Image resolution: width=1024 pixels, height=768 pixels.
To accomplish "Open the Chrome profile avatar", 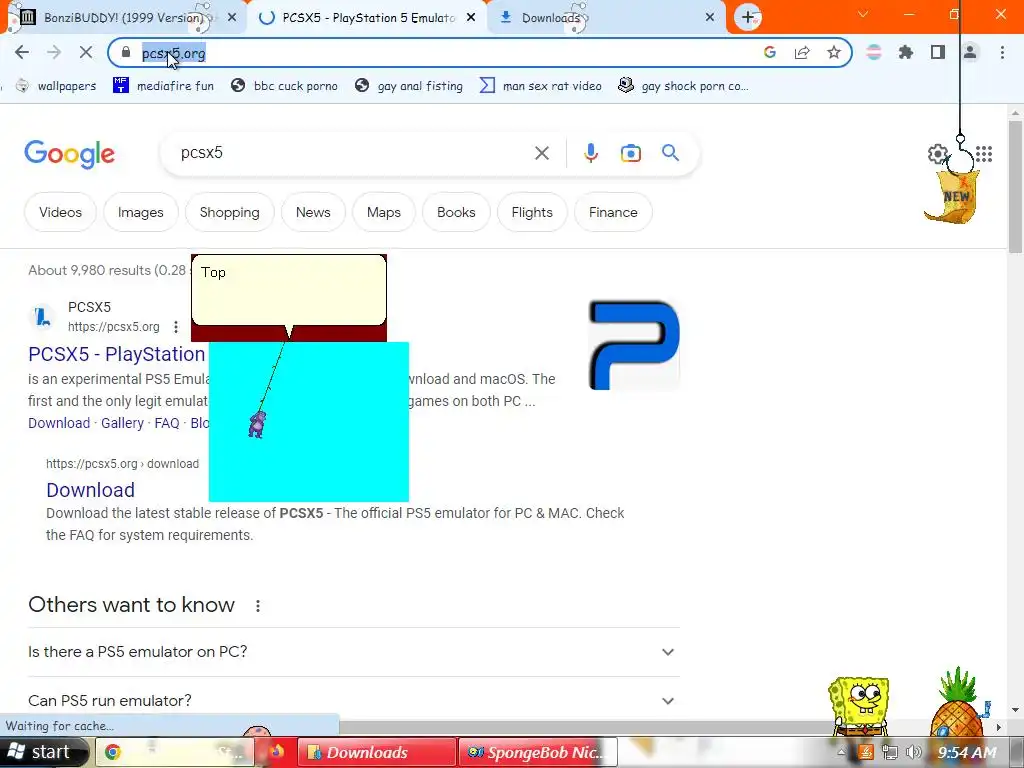I will [970, 52].
